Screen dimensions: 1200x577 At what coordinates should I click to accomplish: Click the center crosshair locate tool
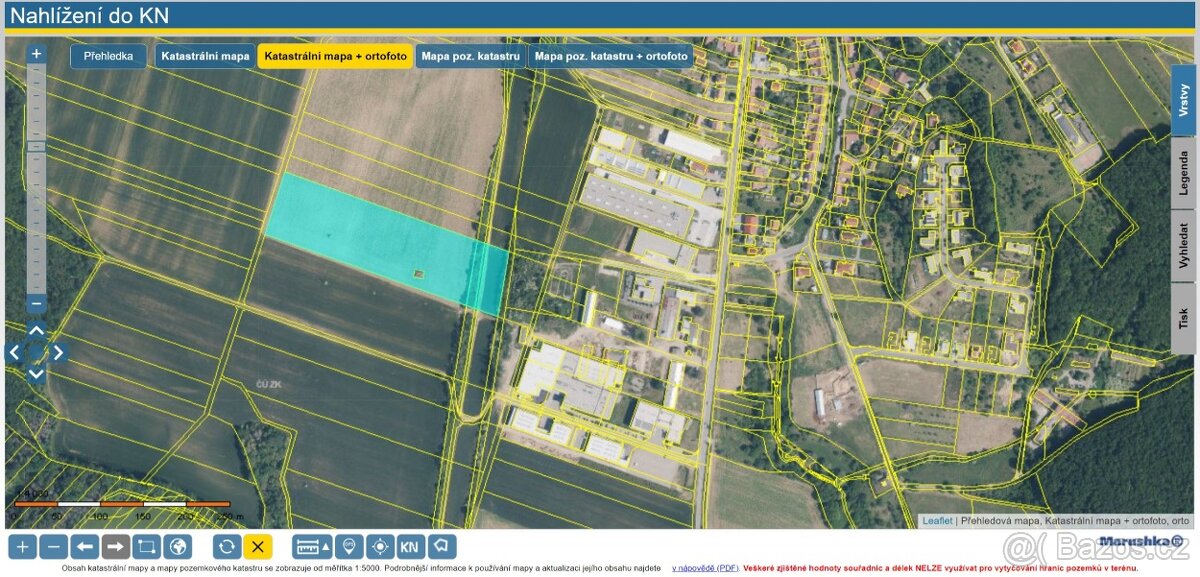coord(379,546)
